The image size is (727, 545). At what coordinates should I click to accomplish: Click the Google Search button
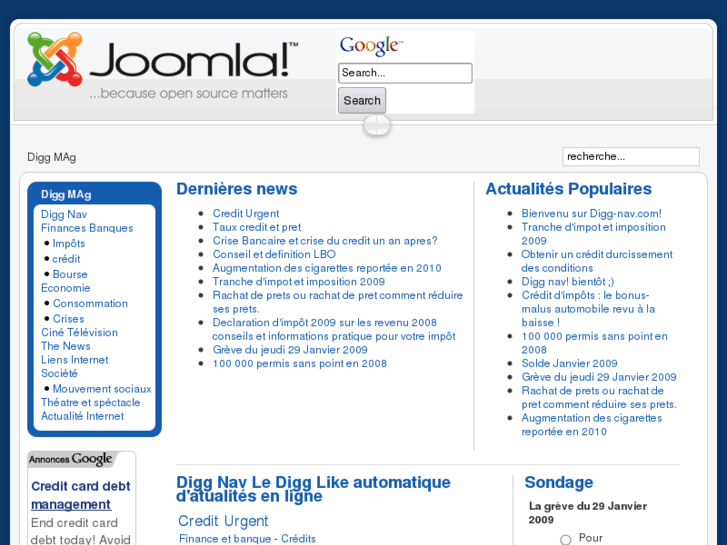(362, 101)
